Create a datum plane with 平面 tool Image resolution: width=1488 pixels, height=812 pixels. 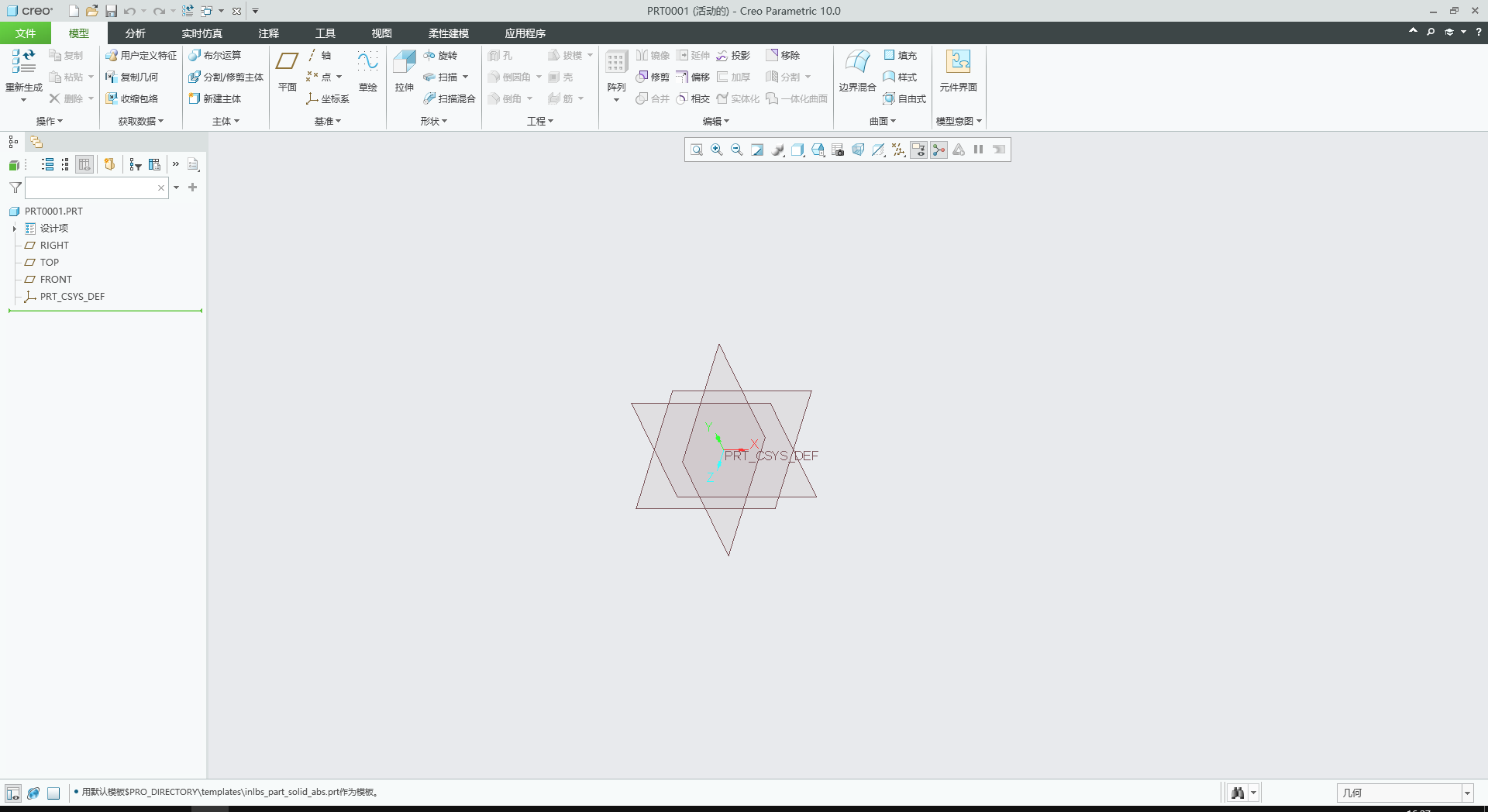pos(286,70)
